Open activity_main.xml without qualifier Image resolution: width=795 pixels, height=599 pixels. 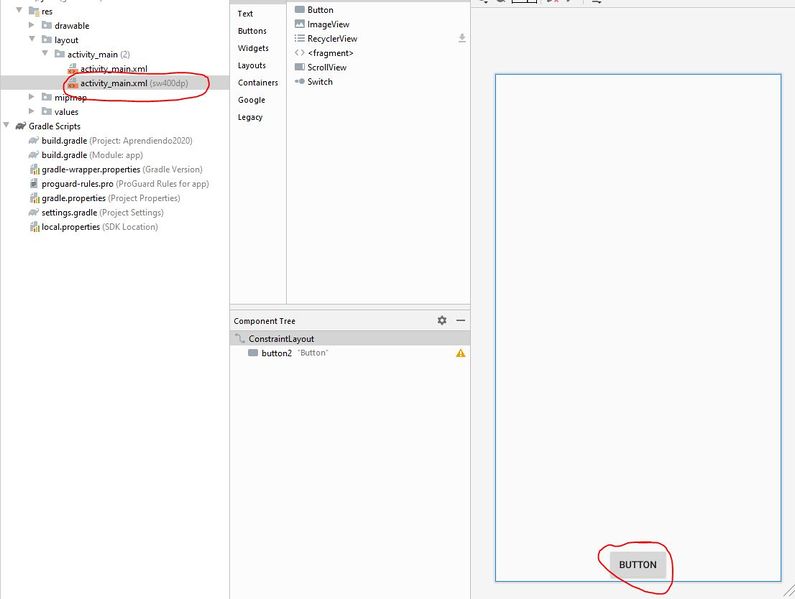(x=114, y=68)
